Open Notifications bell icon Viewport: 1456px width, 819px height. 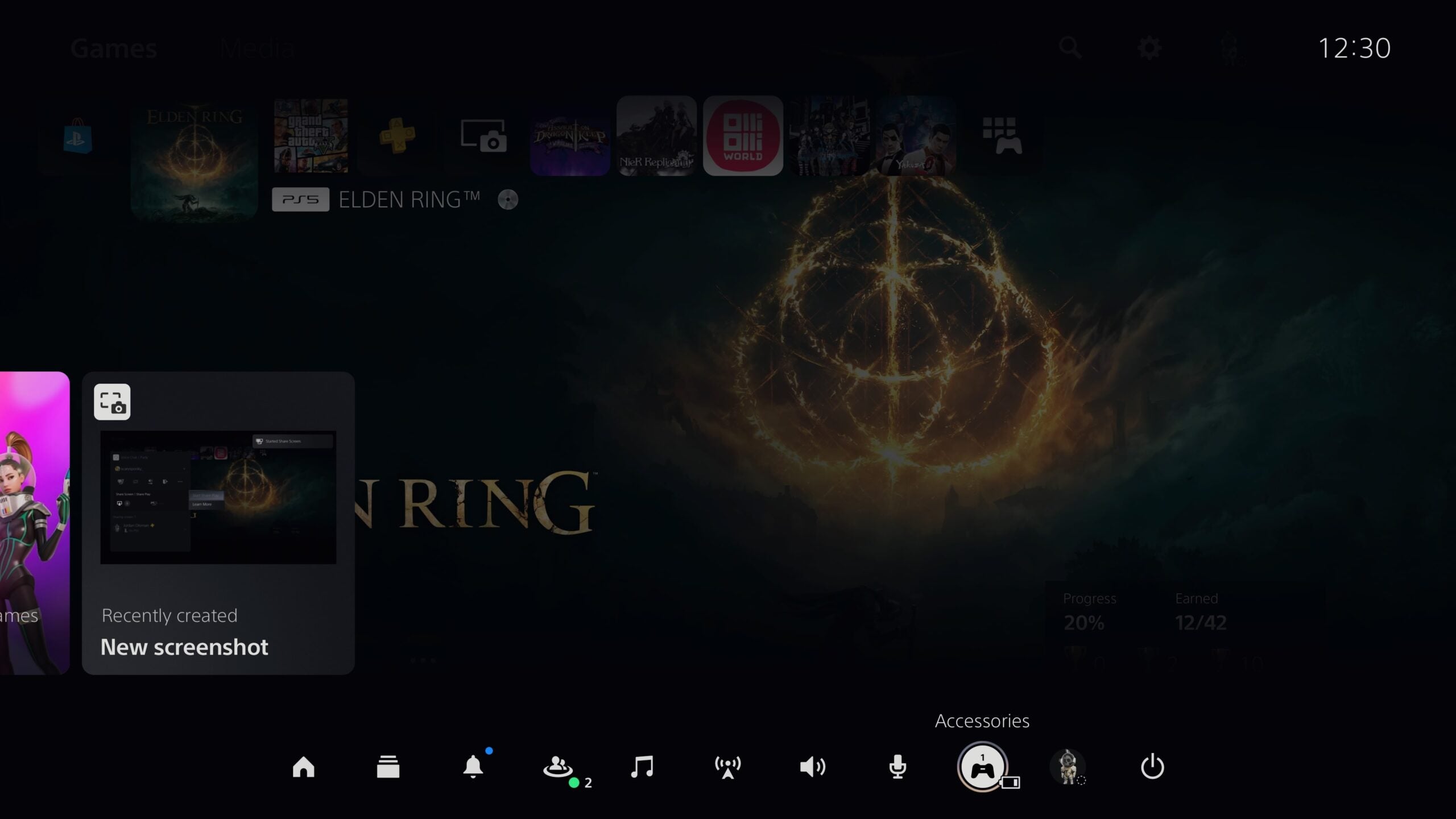pos(473,767)
